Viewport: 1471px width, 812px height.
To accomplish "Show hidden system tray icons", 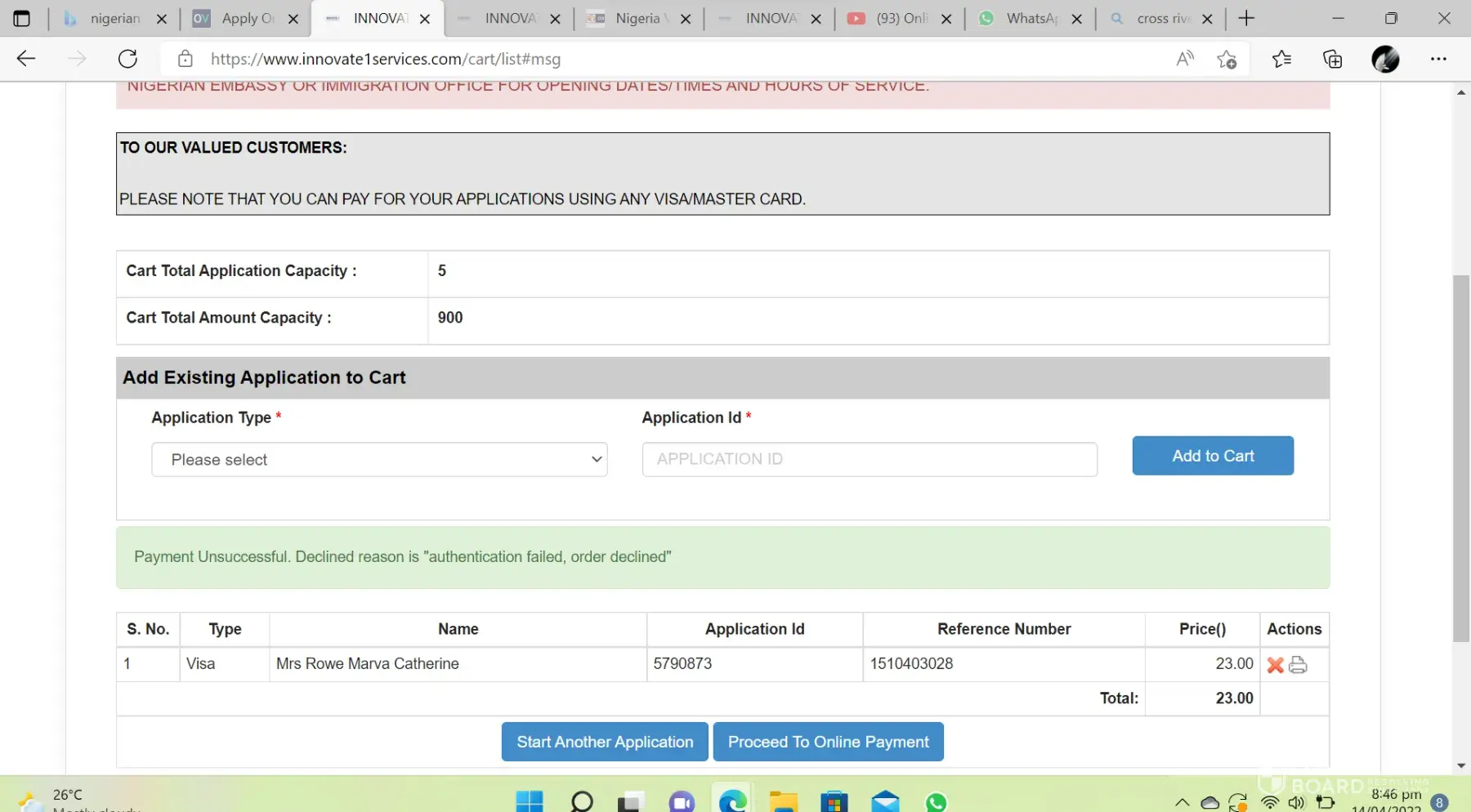I will pos(1182,802).
